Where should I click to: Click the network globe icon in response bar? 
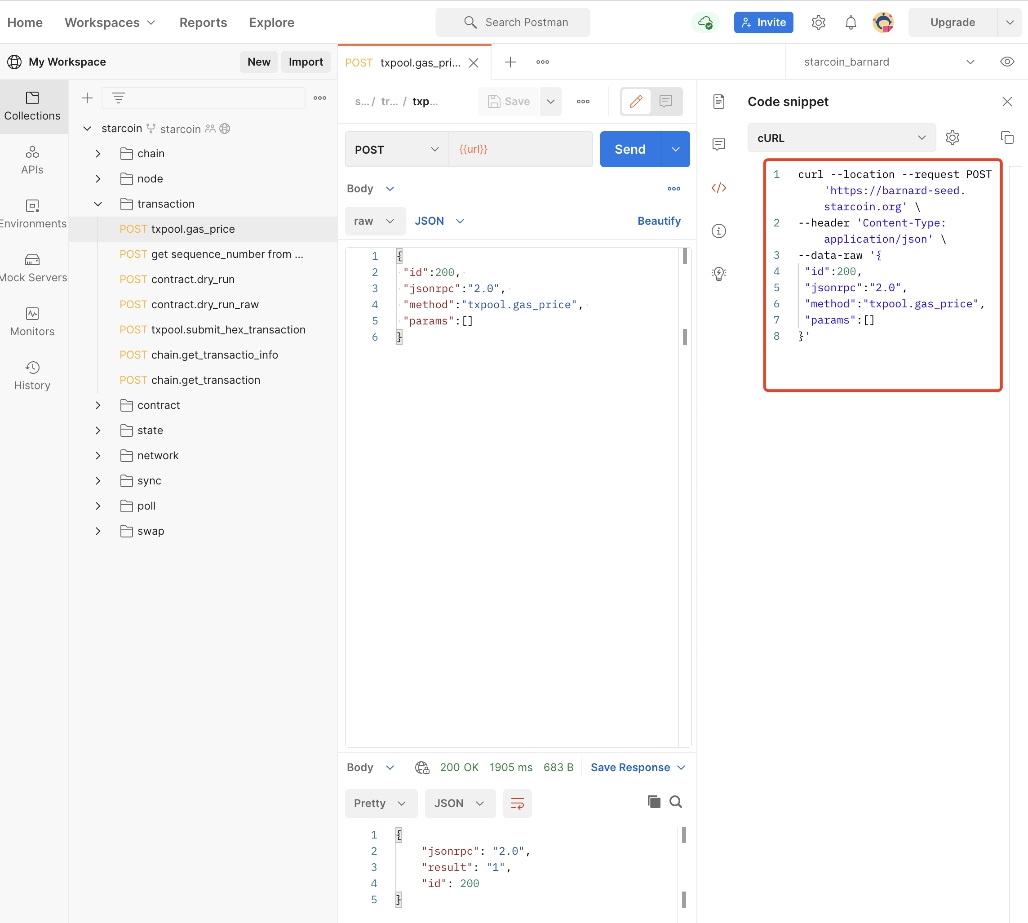click(x=422, y=768)
